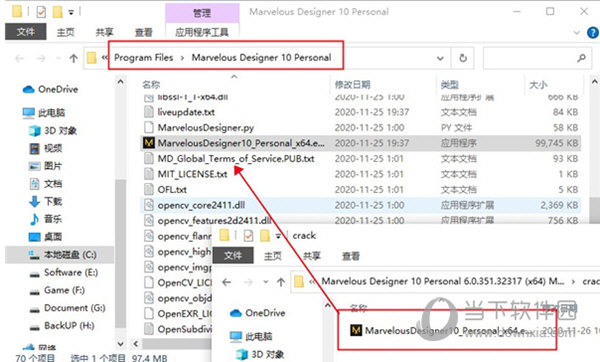
Task: Open the 文件 menu in the crack window
Action: point(233,256)
